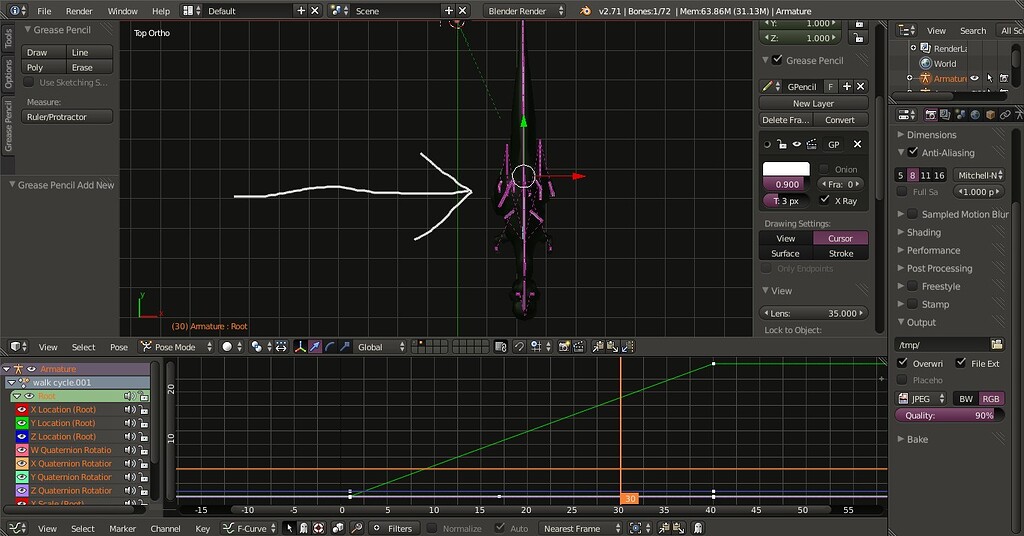The image size is (1024, 536).
Task: Select the scale manipulator icon
Action: (x=345, y=347)
